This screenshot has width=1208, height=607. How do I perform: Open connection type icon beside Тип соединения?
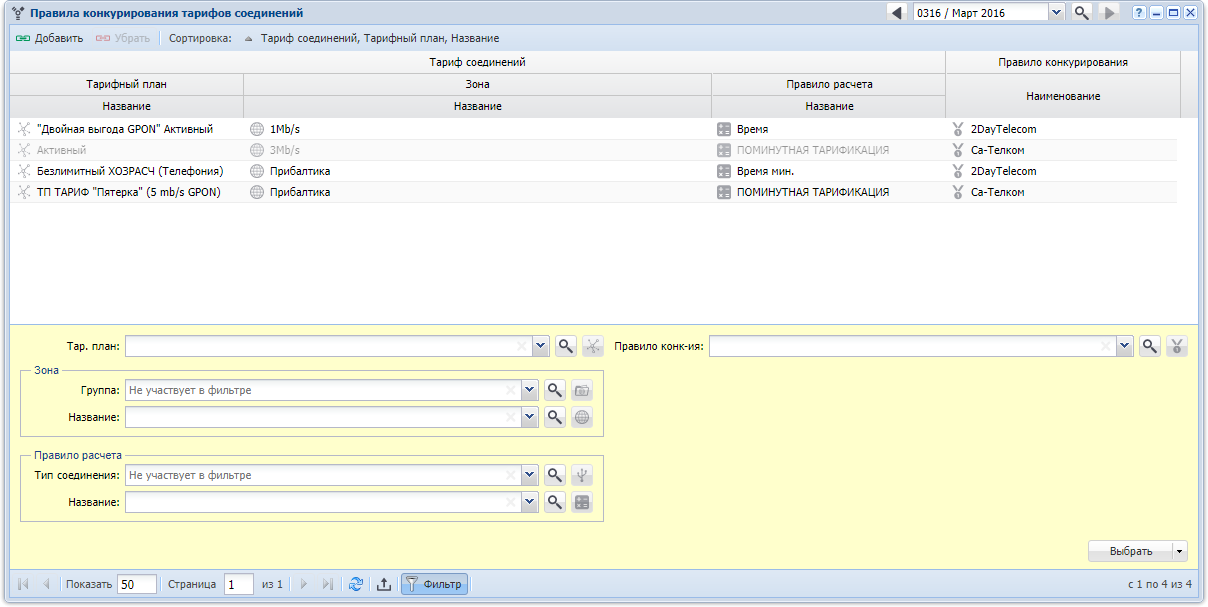(582, 475)
